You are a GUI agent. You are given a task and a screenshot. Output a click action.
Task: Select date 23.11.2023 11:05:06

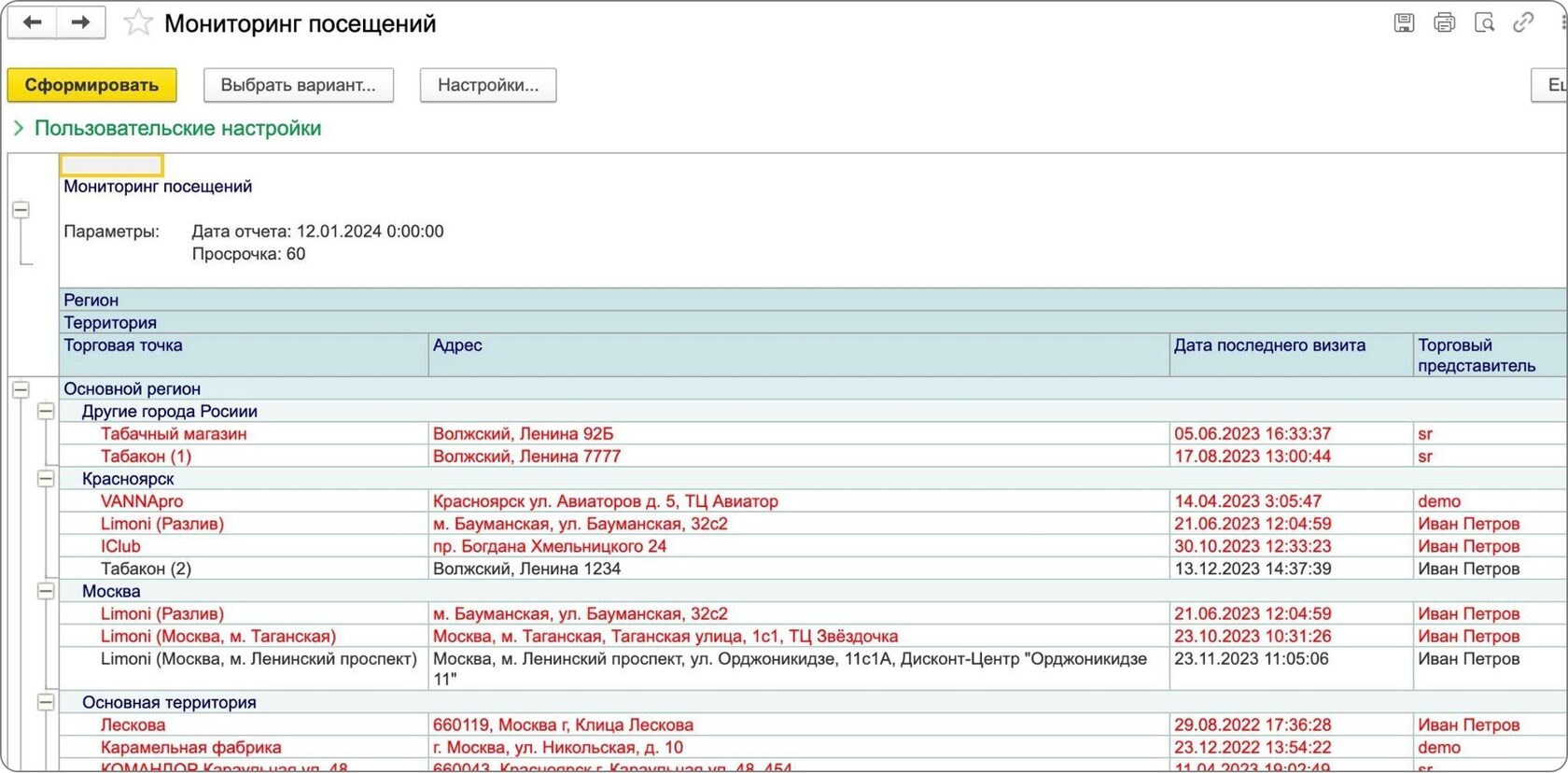(x=1253, y=659)
